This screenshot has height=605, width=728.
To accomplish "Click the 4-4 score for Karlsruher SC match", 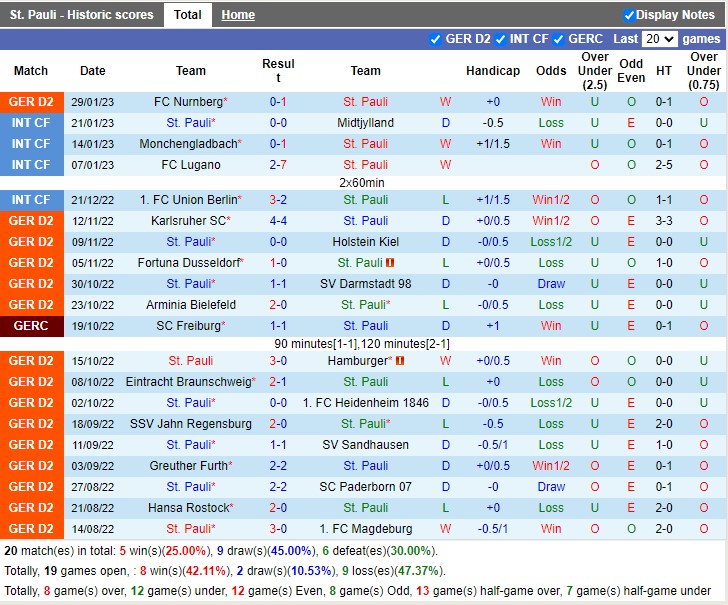I will 278,221.
